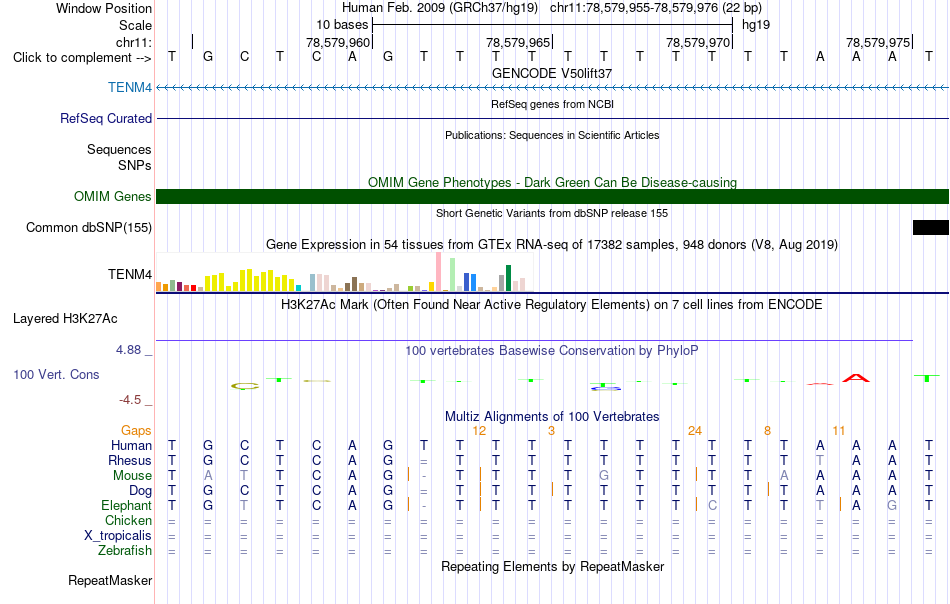Click the PhyloP -4.5 lower value
This screenshot has height=604, width=950.
coord(130,400)
